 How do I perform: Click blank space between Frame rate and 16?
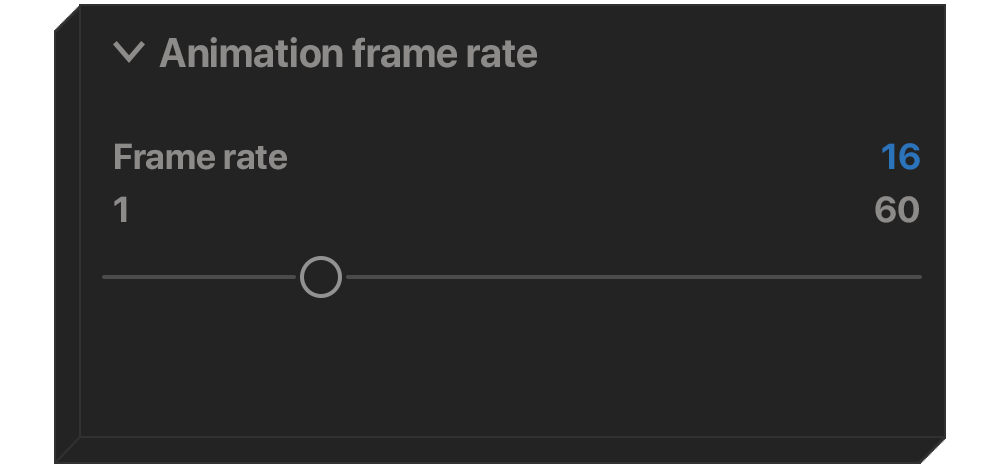click(x=580, y=157)
